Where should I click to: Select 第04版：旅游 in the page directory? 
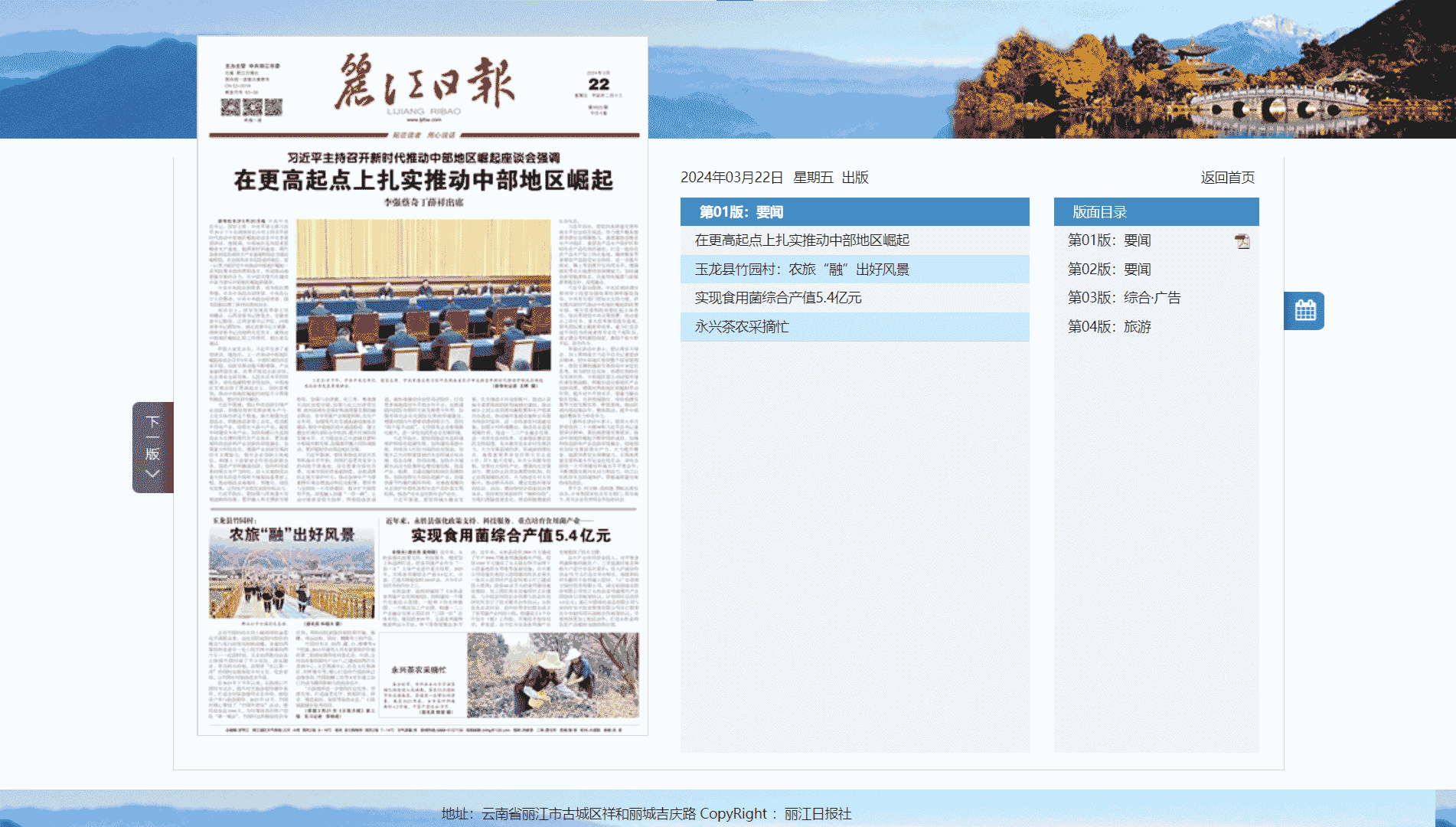click(x=1109, y=326)
